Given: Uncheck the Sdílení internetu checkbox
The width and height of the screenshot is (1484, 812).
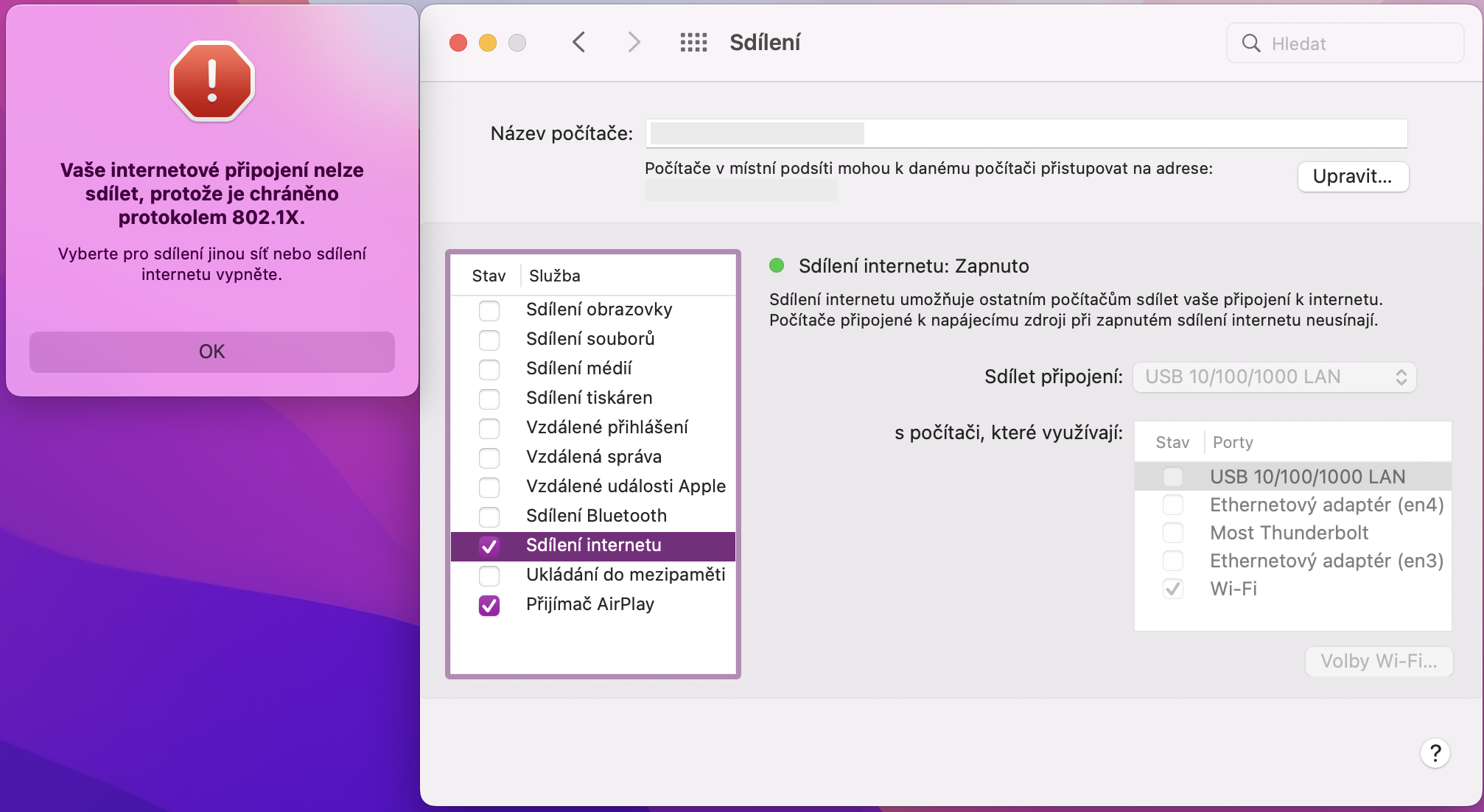Looking at the screenshot, I should point(489,546).
